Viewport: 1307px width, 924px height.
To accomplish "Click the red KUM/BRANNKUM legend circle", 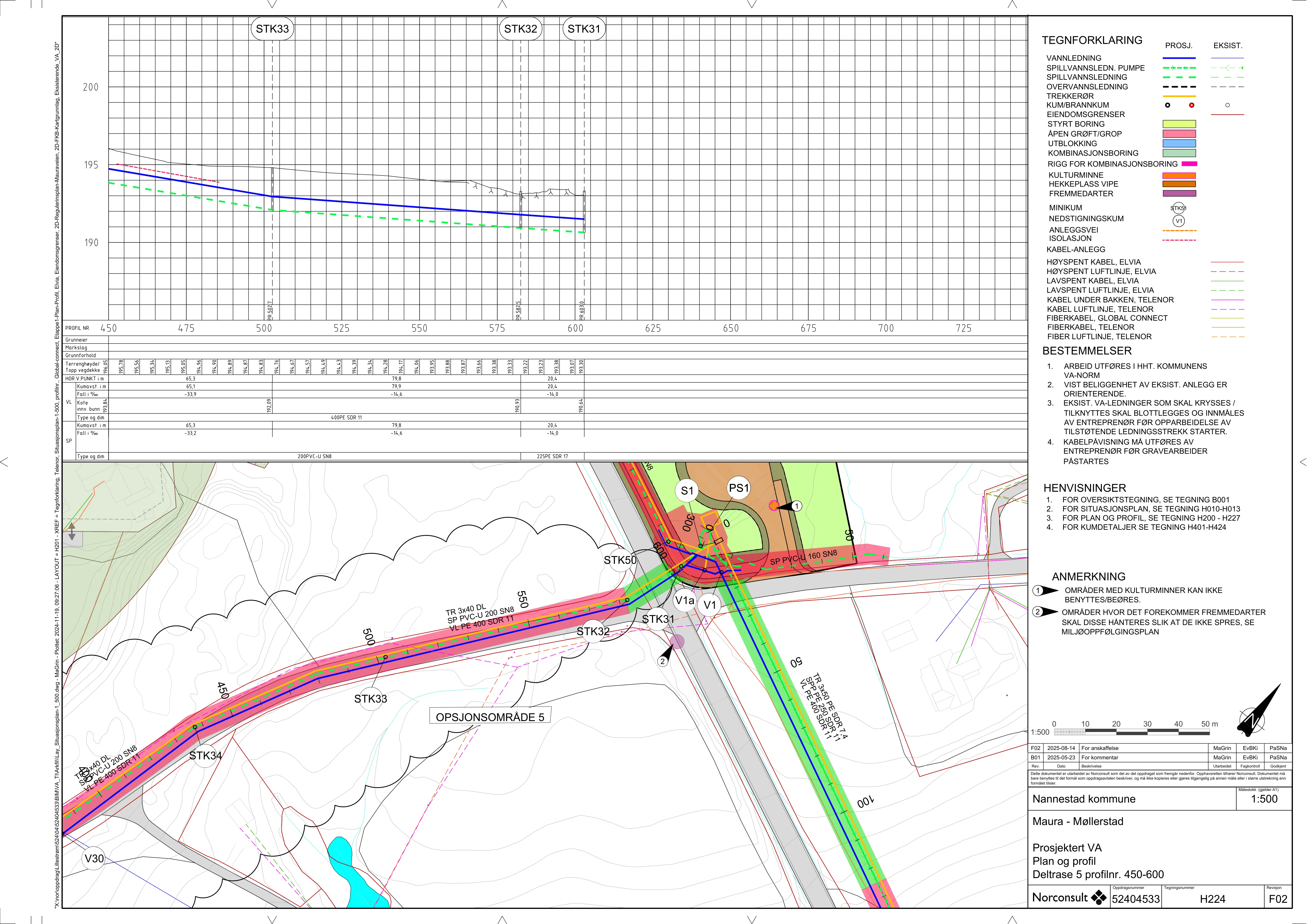I will pos(1191,105).
